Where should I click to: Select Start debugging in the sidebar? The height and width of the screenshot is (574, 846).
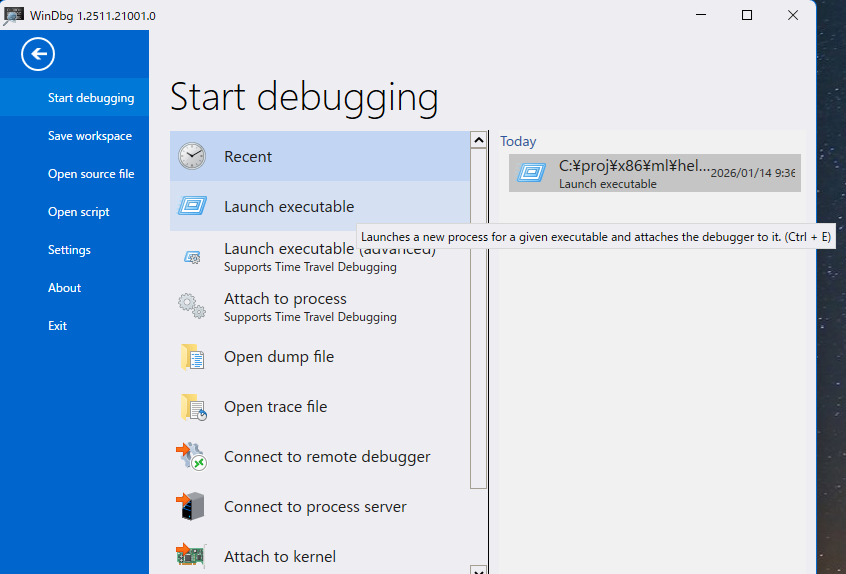90,98
